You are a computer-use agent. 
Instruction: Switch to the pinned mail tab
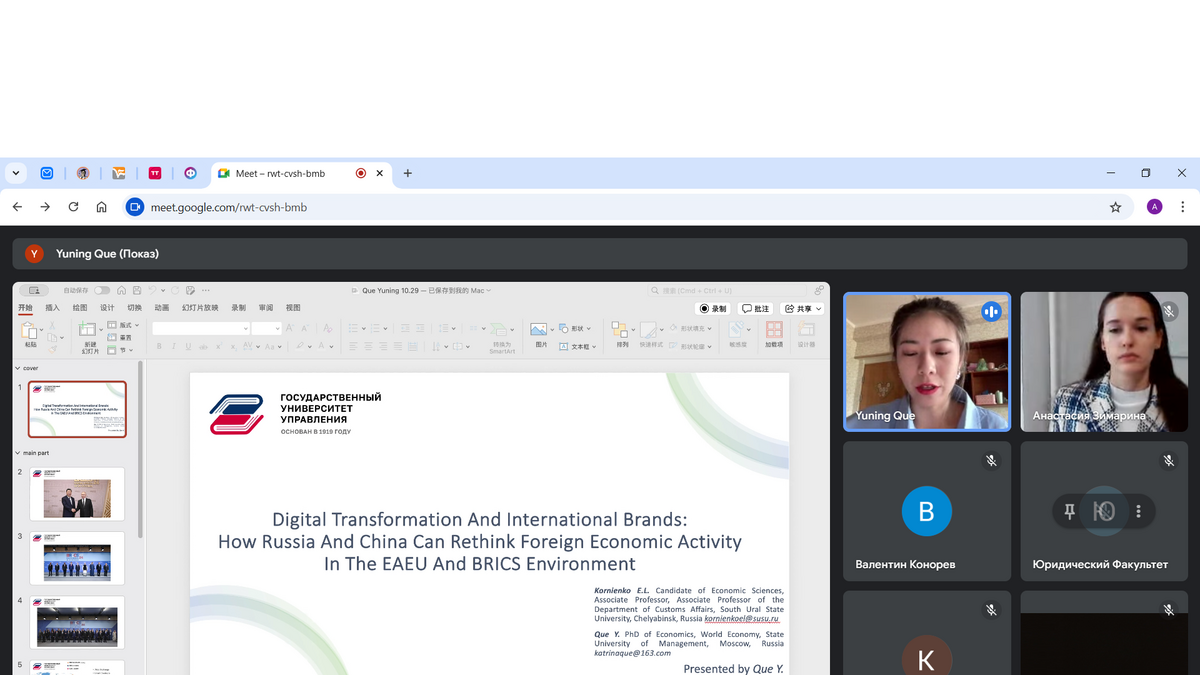coord(47,173)
